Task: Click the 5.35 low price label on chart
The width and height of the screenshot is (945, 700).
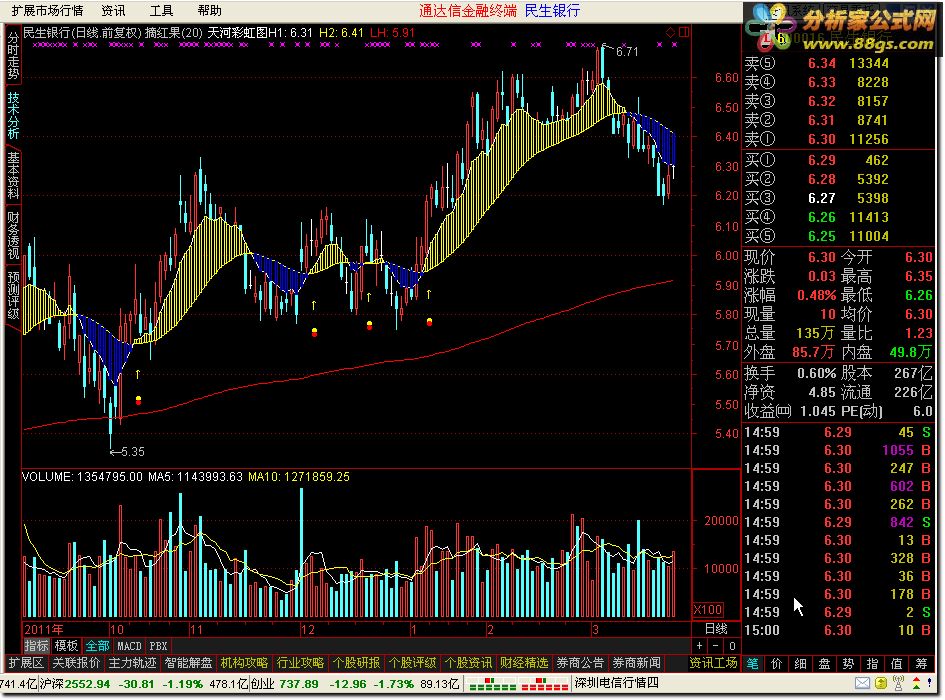Action: (133, 452)
